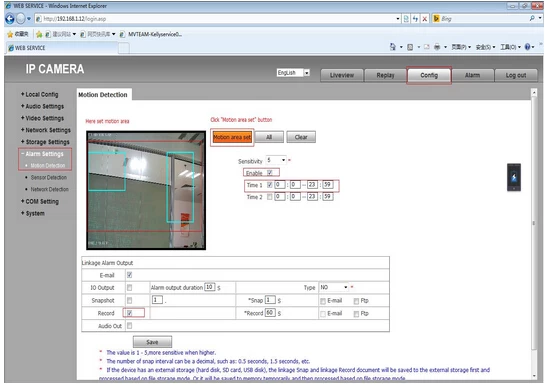Viewport: 550px width, 386px height.
Task: Click the refresh icon in address bar
Action: pyautogui.click(x=415, y=19)
